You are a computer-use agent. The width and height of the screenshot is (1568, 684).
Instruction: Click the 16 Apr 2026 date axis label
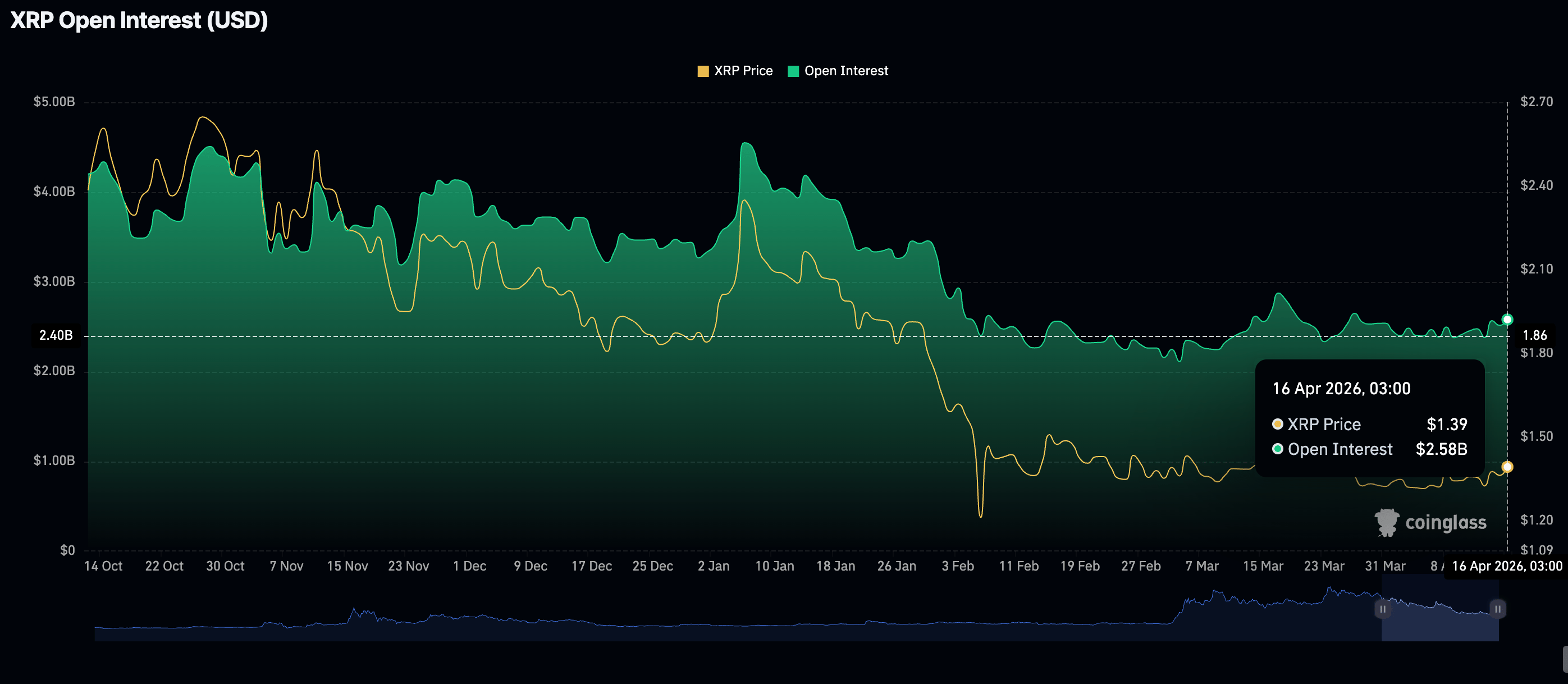tap(1506, 567)
